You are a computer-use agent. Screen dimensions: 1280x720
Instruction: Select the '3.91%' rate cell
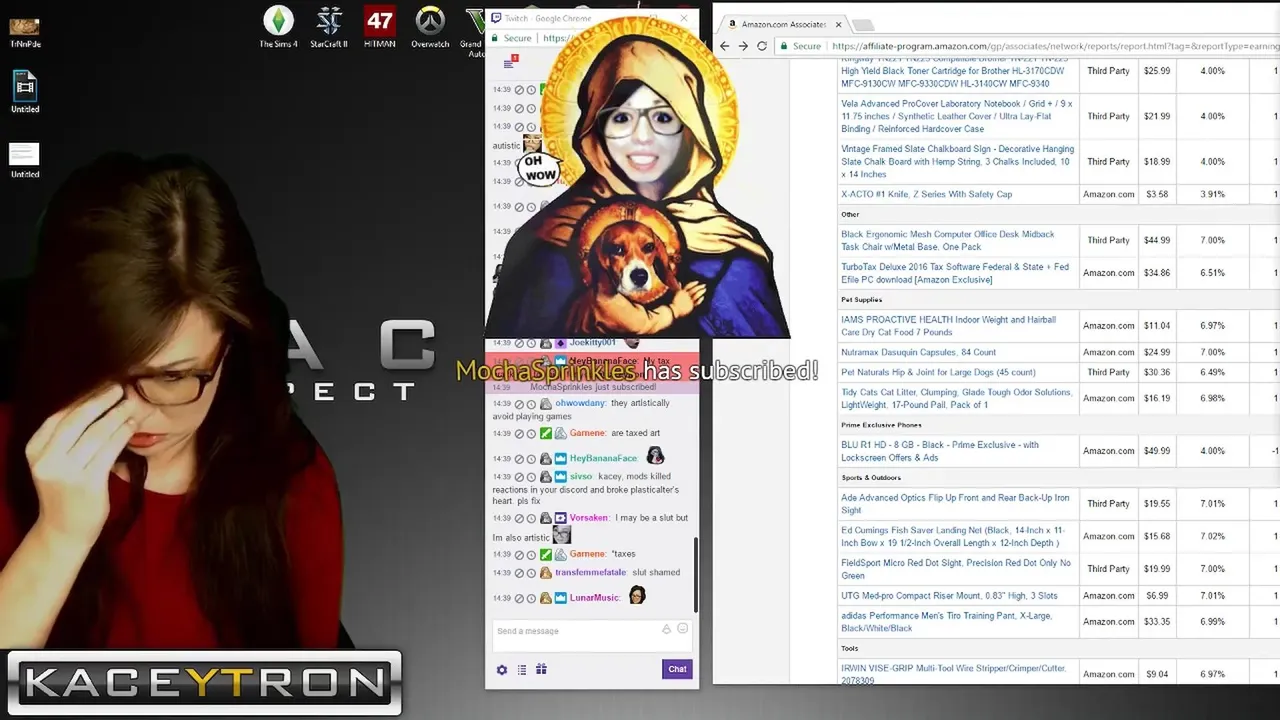(1212, 194)
